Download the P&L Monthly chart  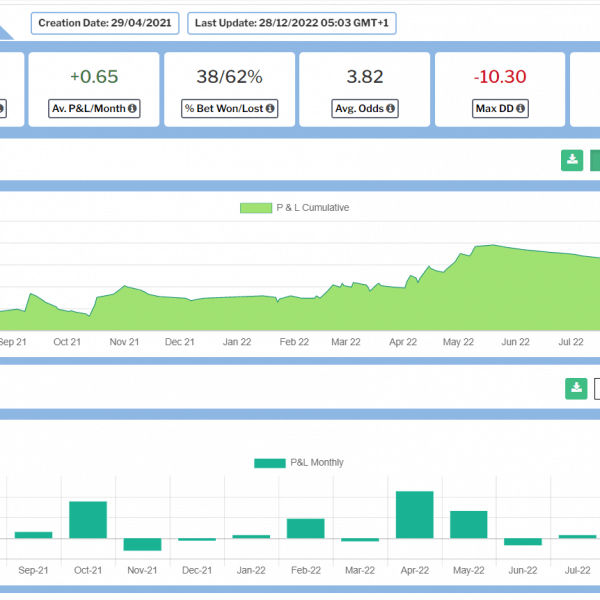pyautogui.click(x=576, y=389)
